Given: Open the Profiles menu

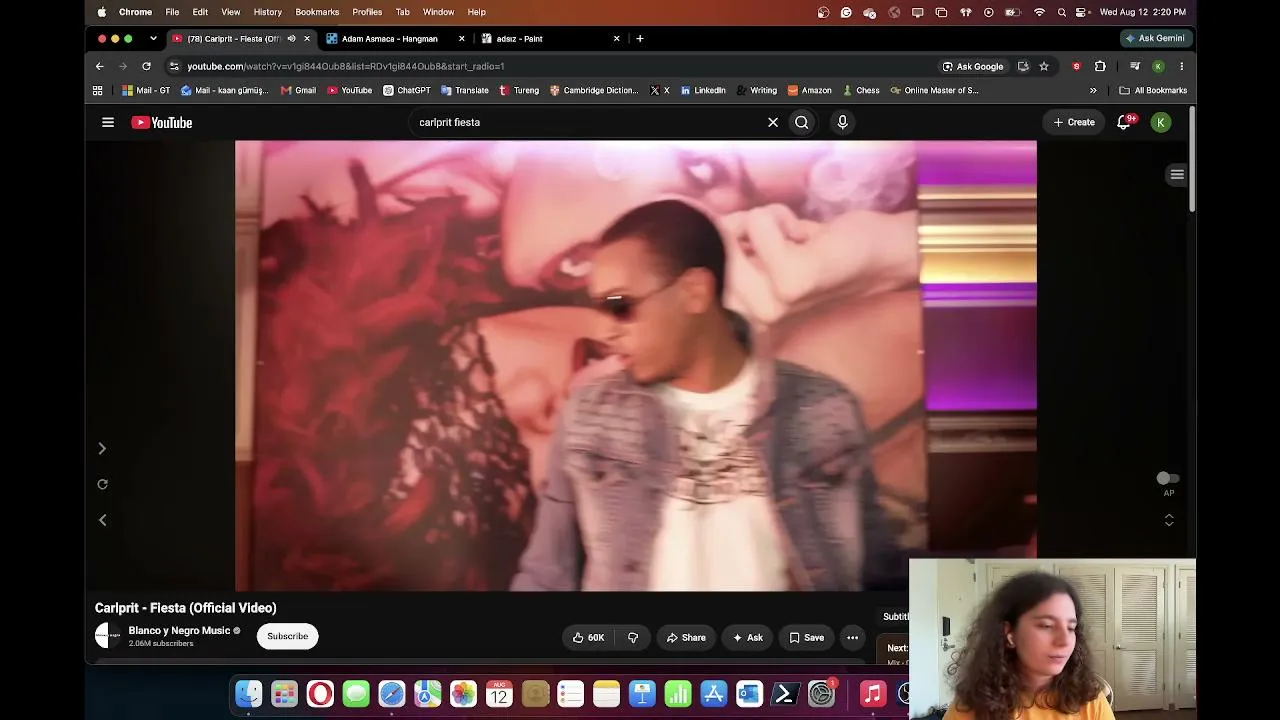Looking at the screenshot, I should [367, 12].
